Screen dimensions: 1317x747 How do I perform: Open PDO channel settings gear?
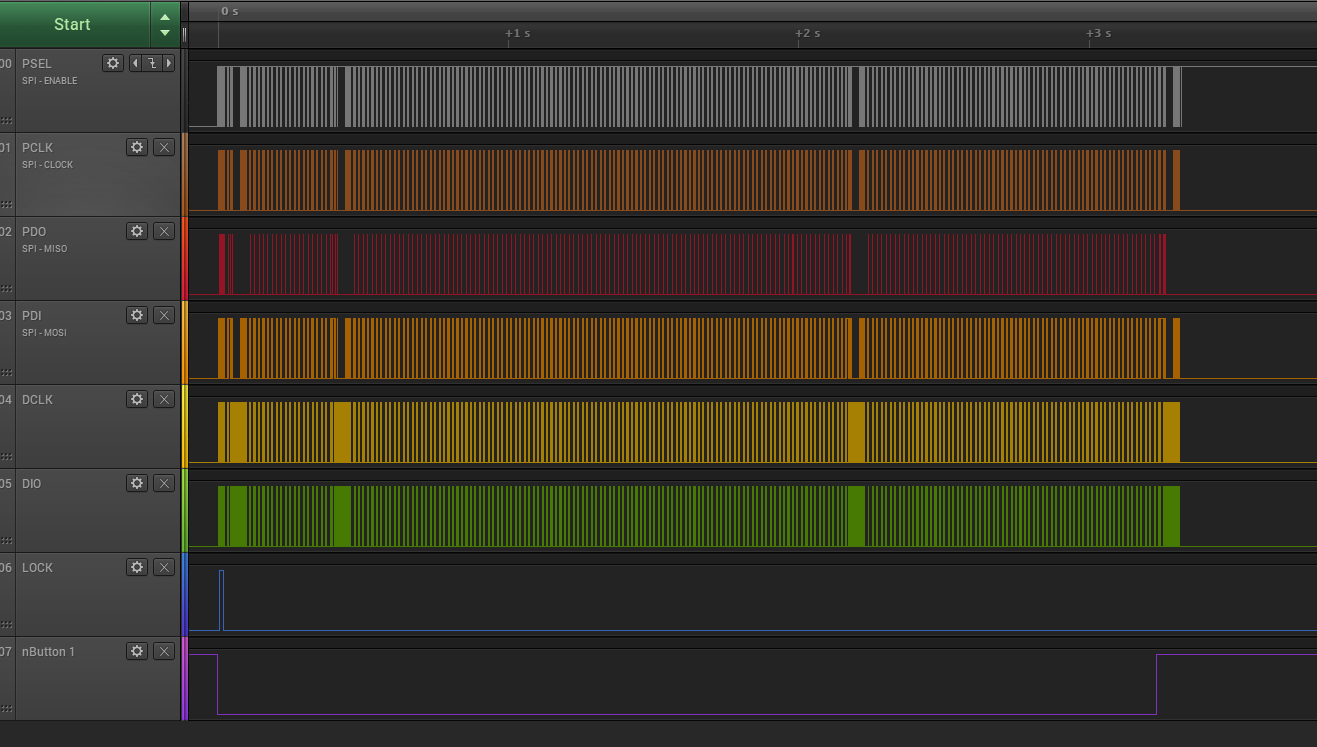click(137, 231)
